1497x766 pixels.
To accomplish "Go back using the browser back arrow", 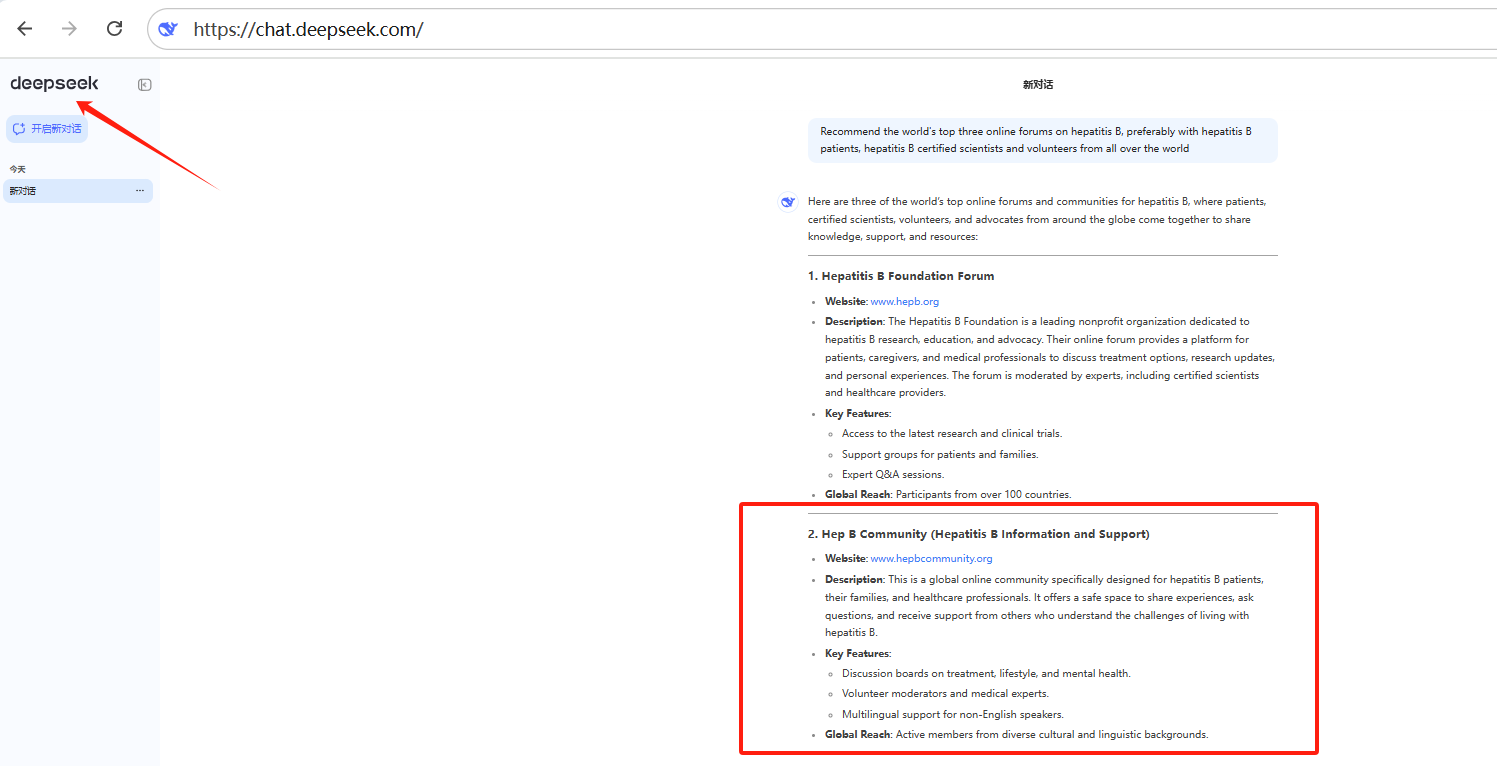I will click(x=25, y=29).
